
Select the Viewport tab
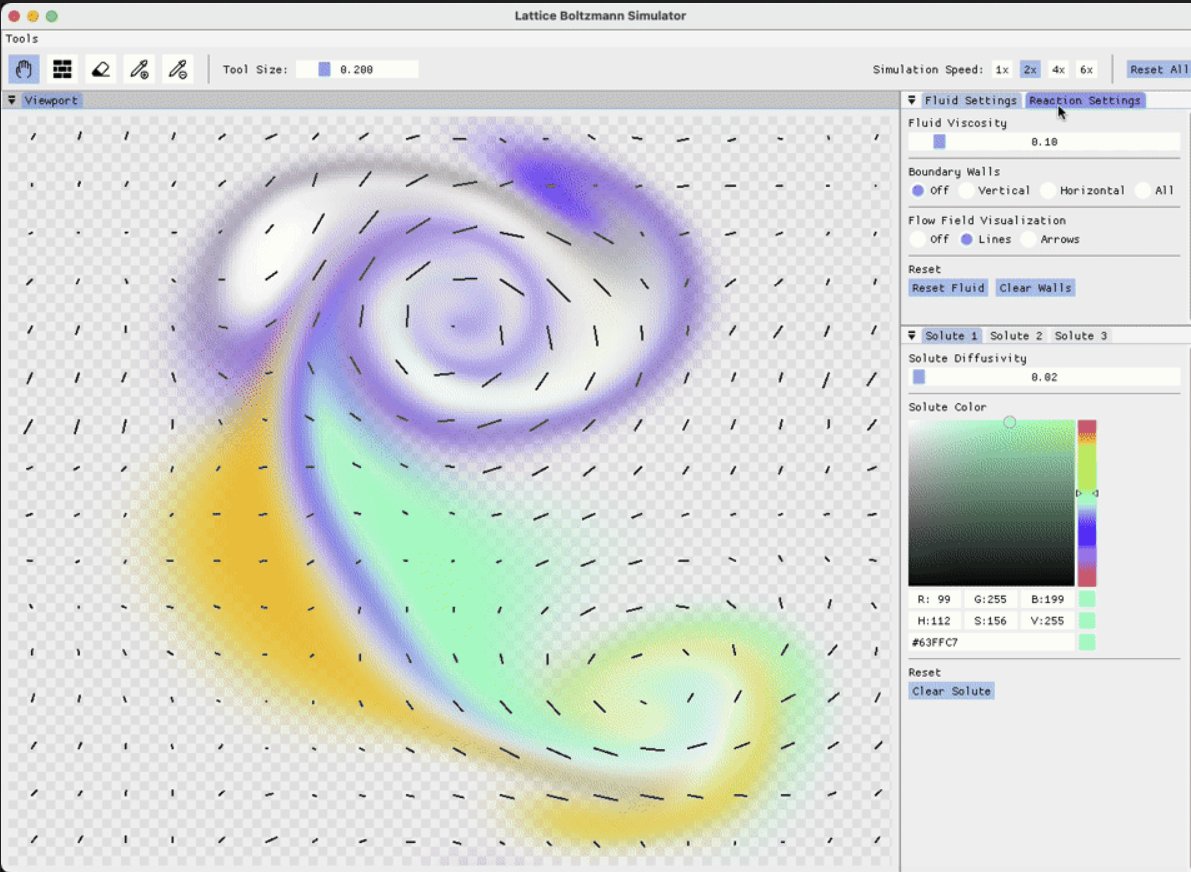[50, 100]
